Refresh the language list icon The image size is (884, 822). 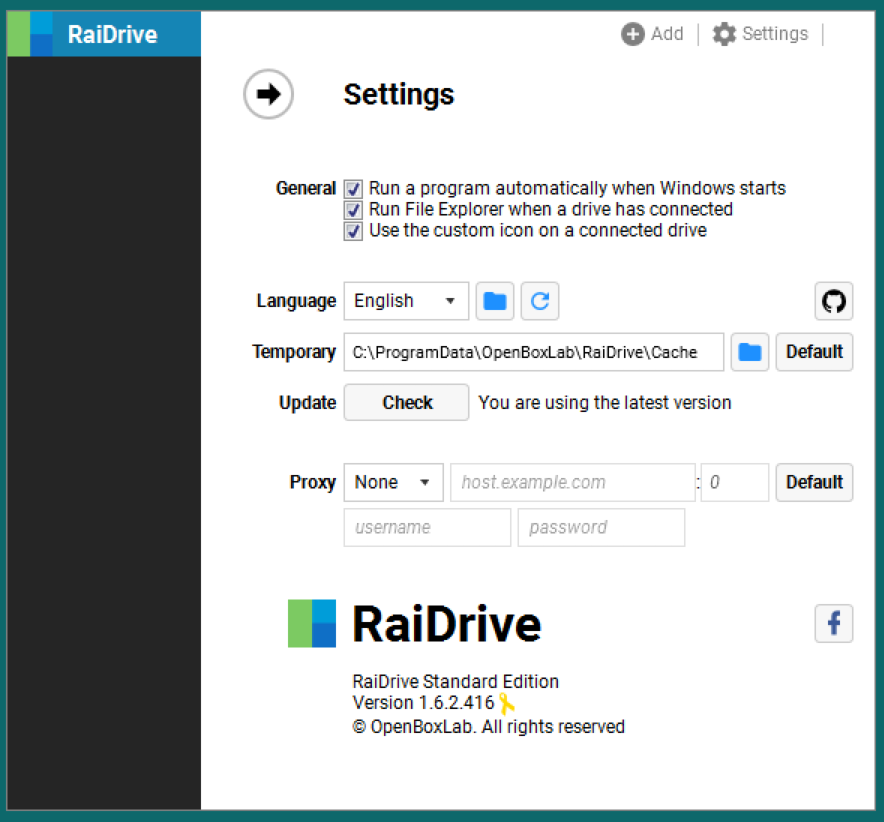[539, 301]
